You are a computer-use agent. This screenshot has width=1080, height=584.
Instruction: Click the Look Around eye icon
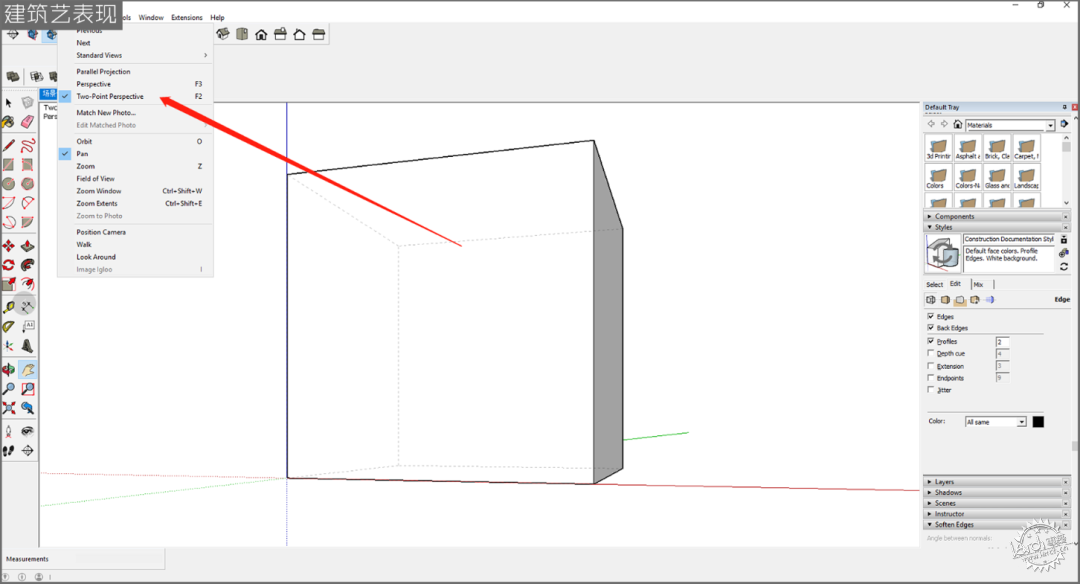(28, 432)
